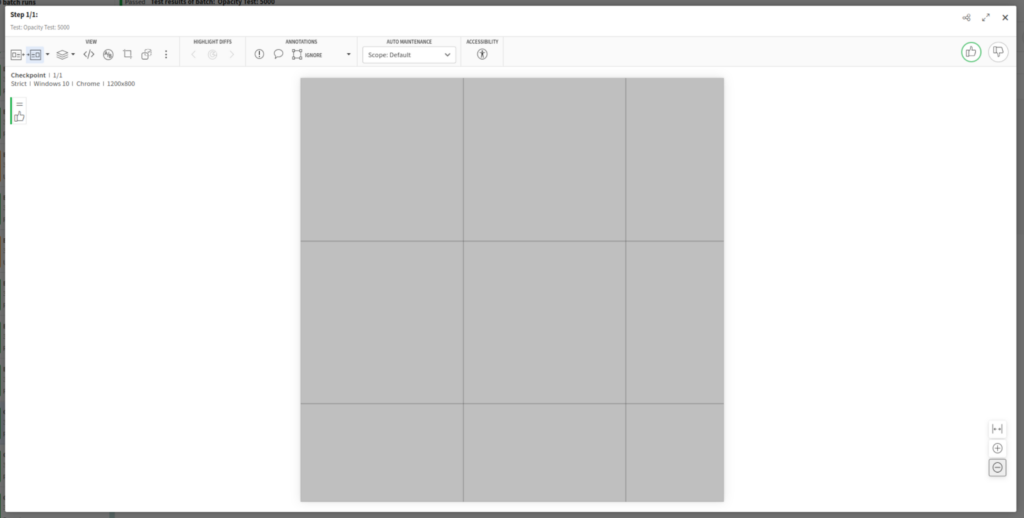The image size is (1024, 518).
Task: Open the Scope: Default dropdown
Action: coord(408,54)
